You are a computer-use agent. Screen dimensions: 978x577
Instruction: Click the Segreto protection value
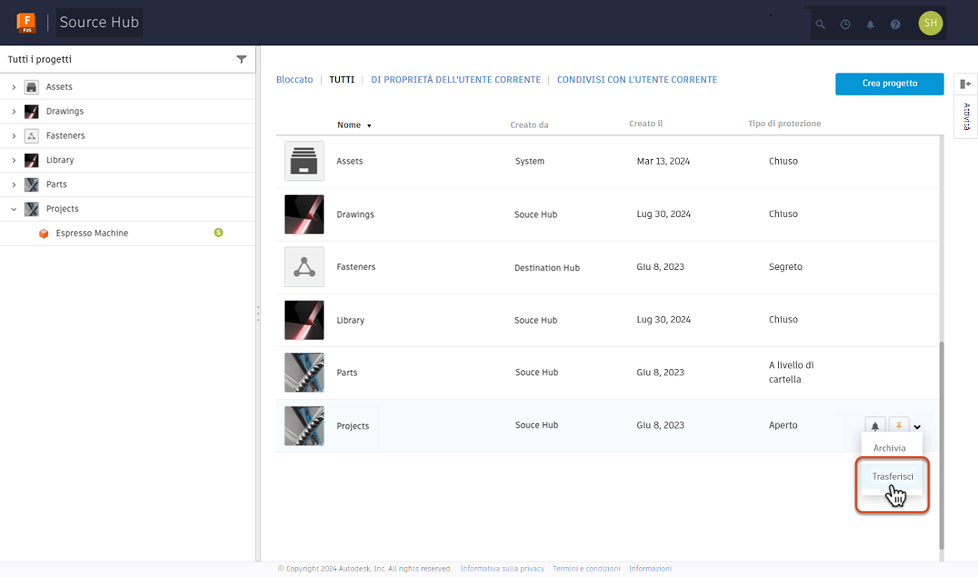click(785, 266)
